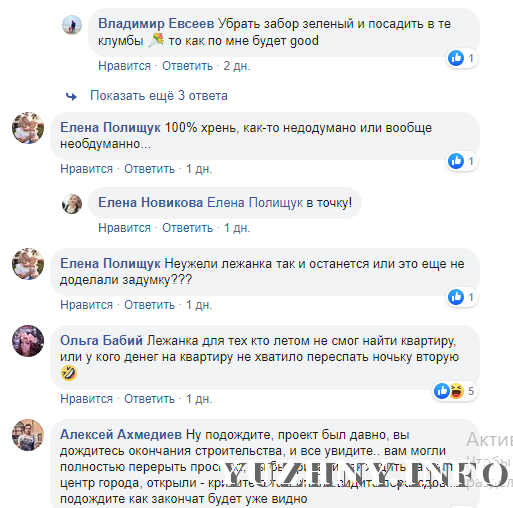
Task: Open Алексей Ахмедиев's profile avatar
Action: pos(28,435)
